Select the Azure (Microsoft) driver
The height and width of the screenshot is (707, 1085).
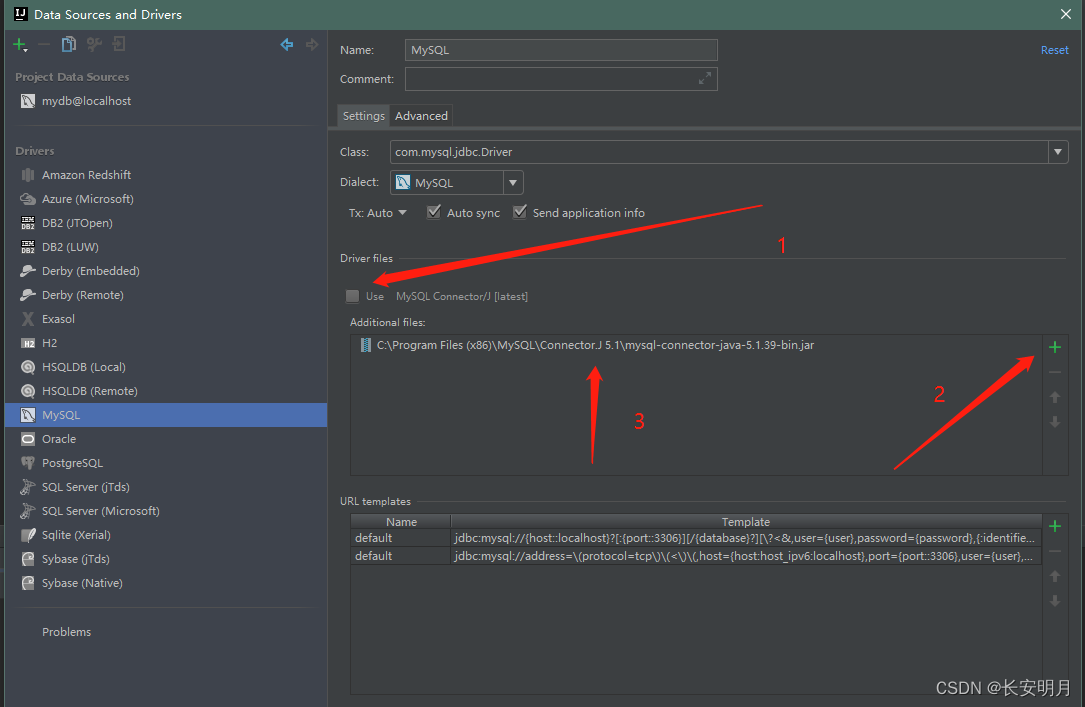(166, 199)
